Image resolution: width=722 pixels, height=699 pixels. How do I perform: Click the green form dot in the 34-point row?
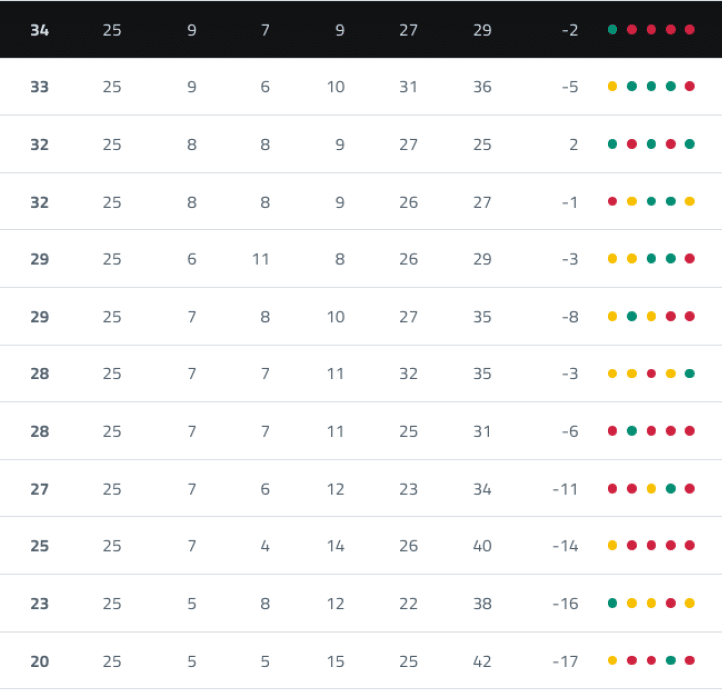612,30
